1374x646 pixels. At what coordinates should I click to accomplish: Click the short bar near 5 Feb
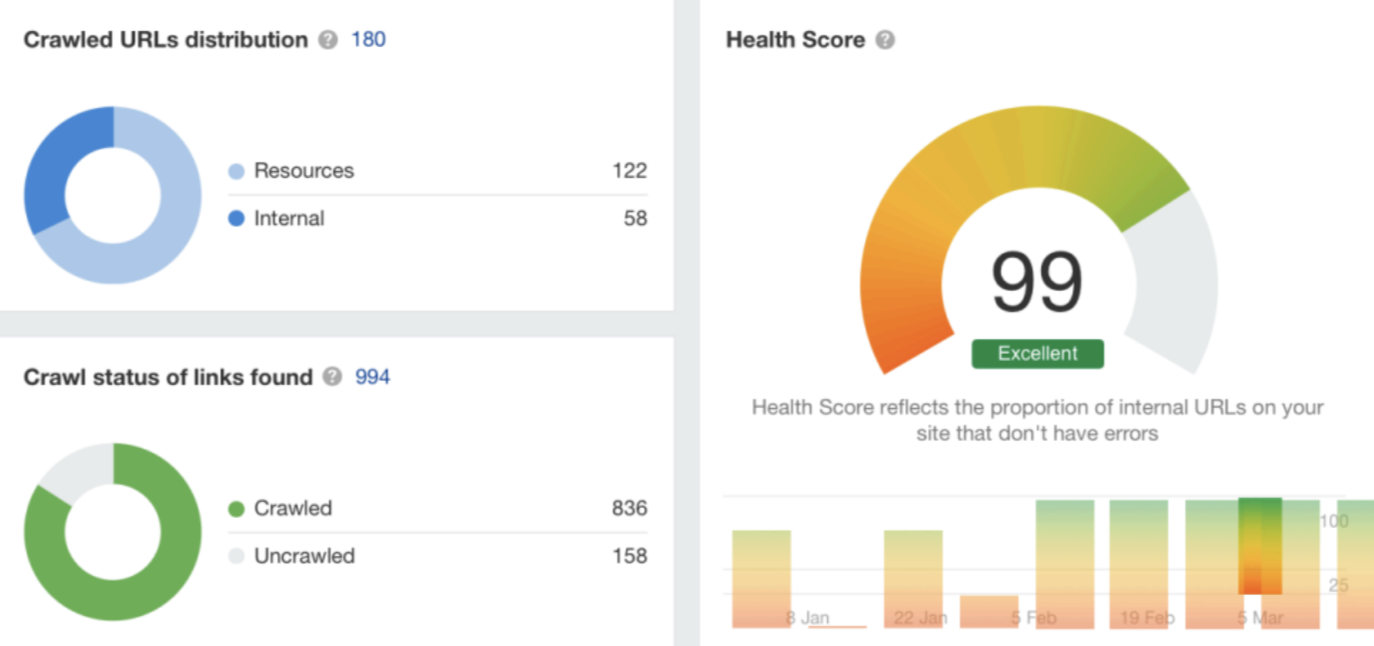989,612
